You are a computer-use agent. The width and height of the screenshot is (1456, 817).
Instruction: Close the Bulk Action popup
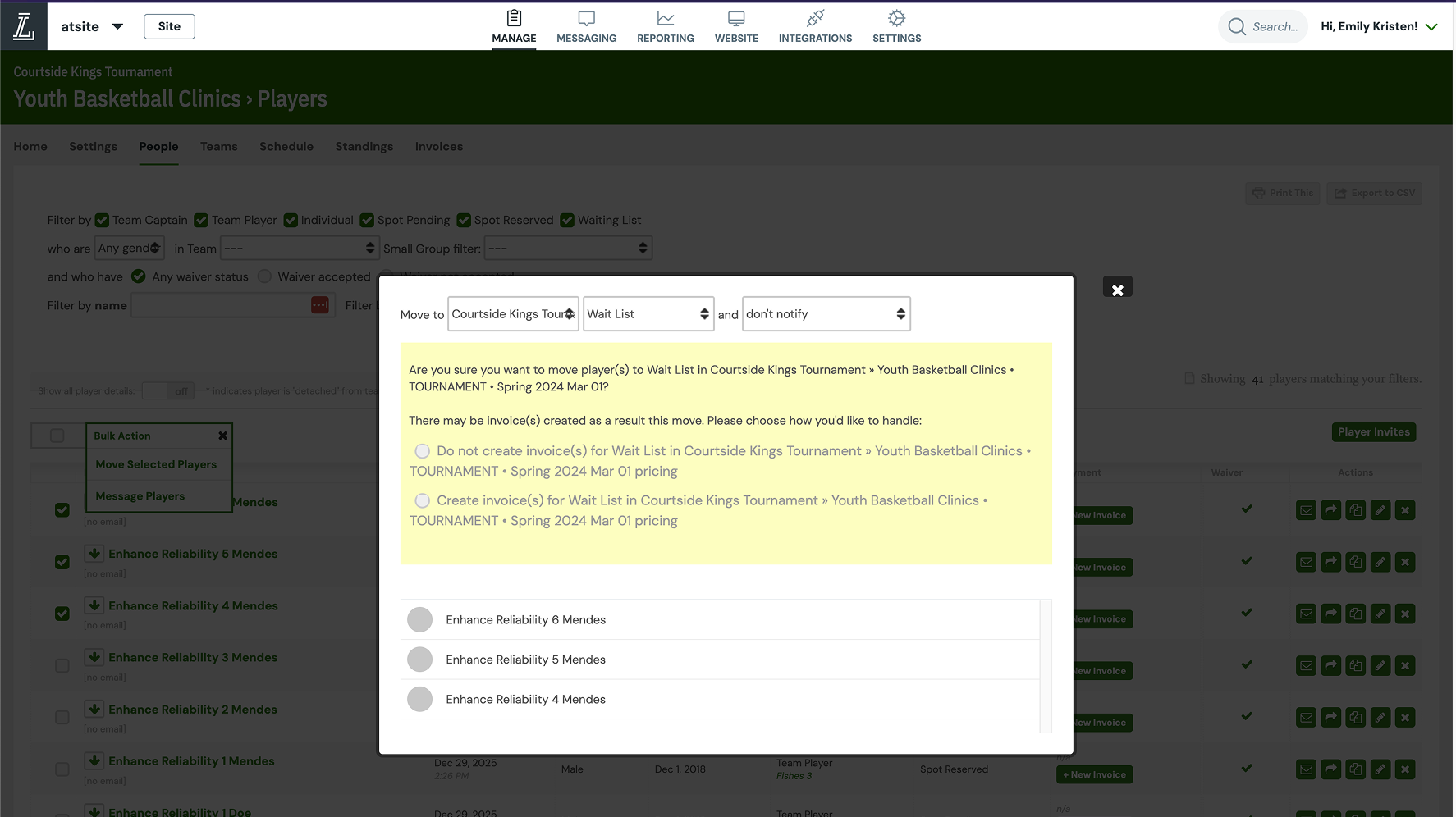(x=222, y=436)
